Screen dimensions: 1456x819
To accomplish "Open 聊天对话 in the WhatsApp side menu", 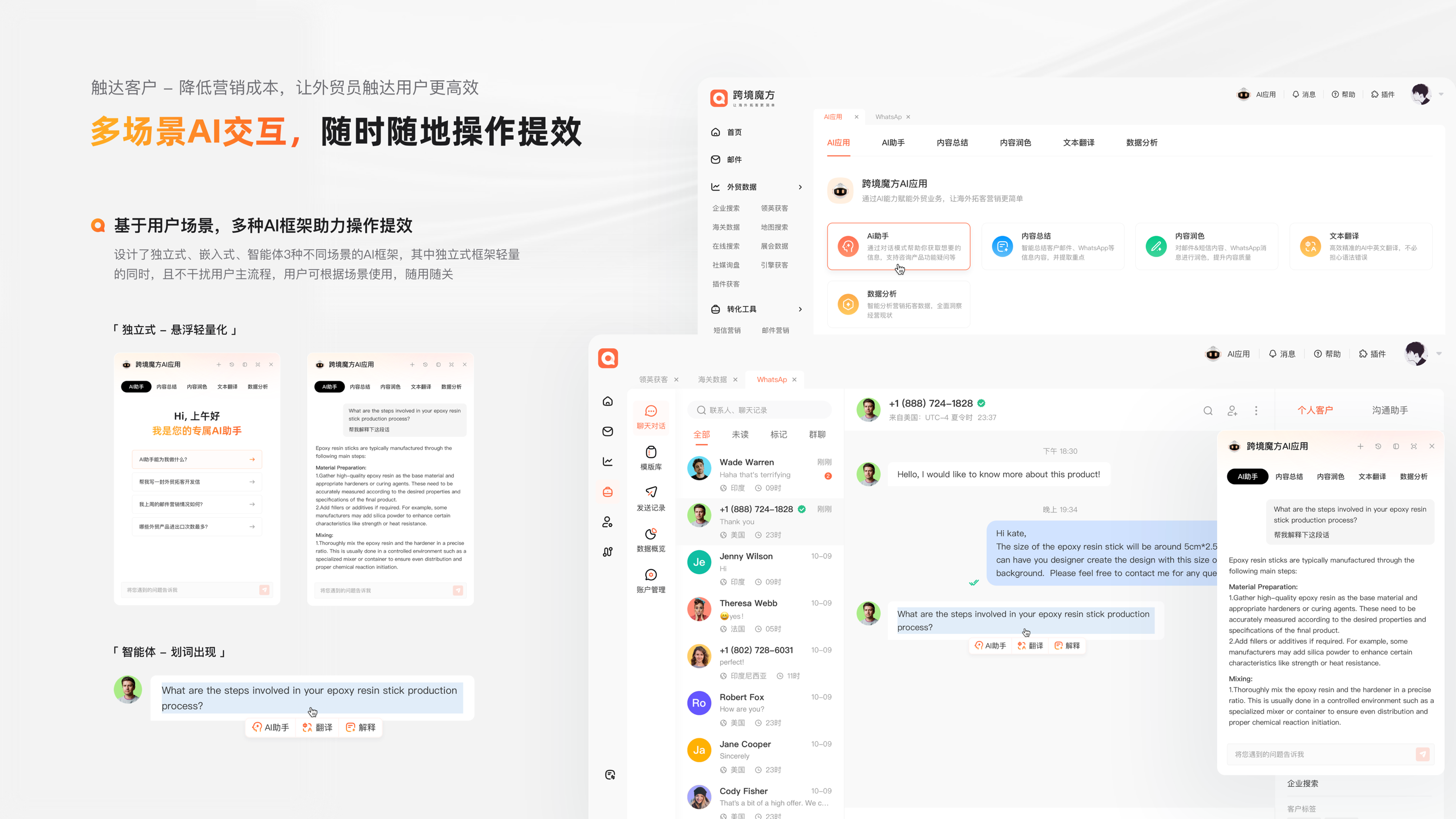I will pos(651,417).
